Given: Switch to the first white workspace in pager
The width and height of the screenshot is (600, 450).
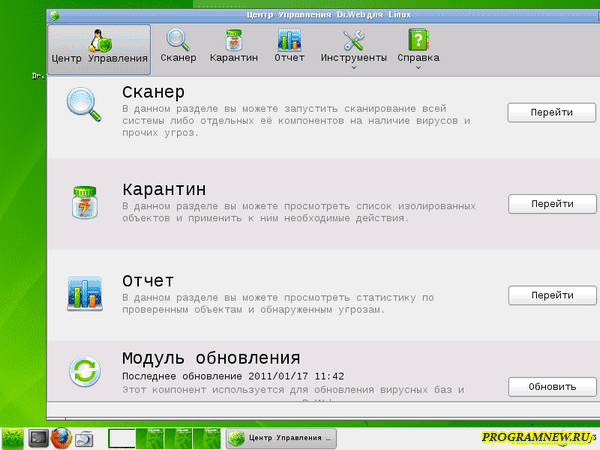Looking at the screenshot, I should coord(122,439).
